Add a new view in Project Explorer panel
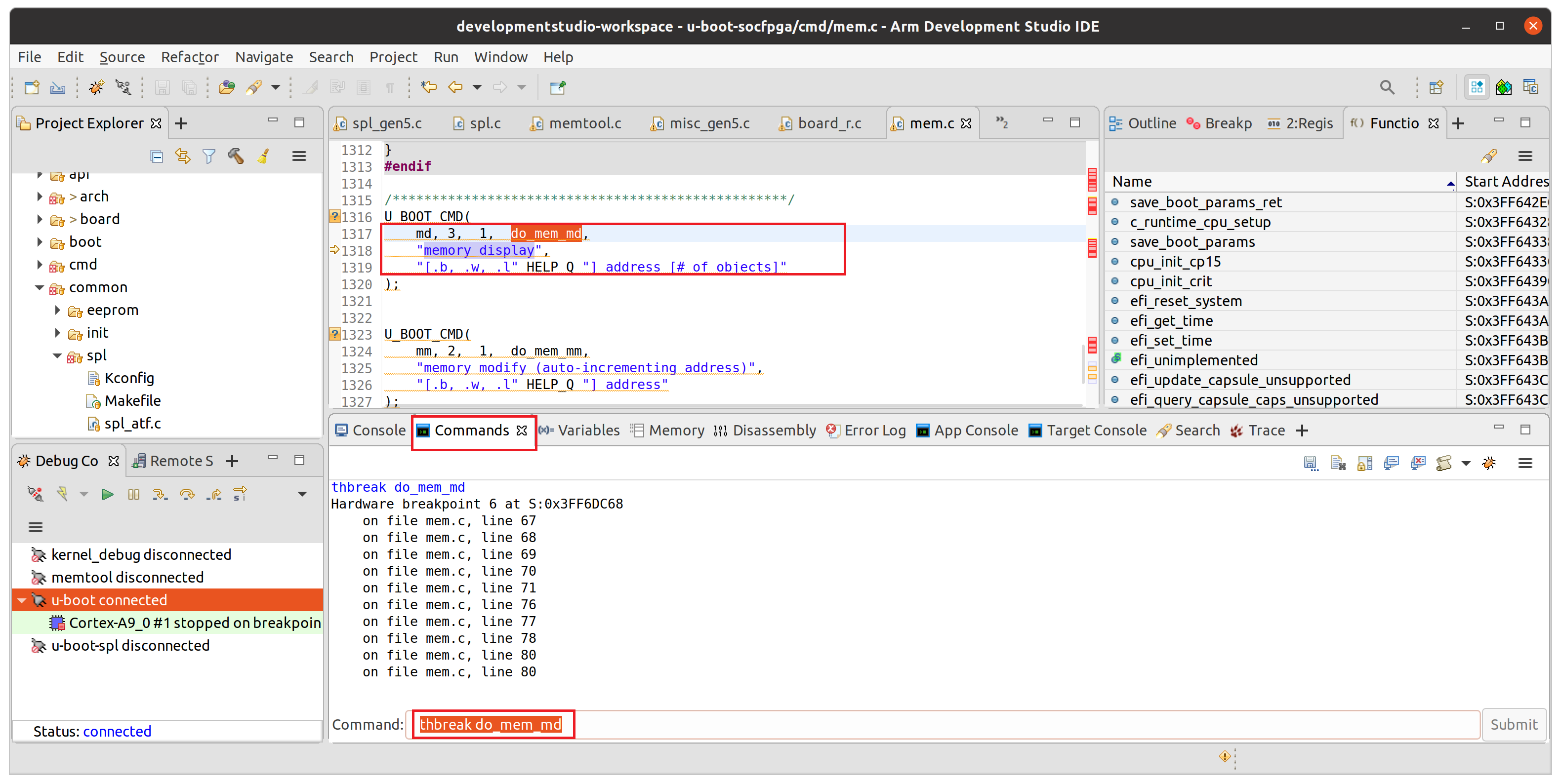This screenshot has height=784, width=1561. coord(181,123)
